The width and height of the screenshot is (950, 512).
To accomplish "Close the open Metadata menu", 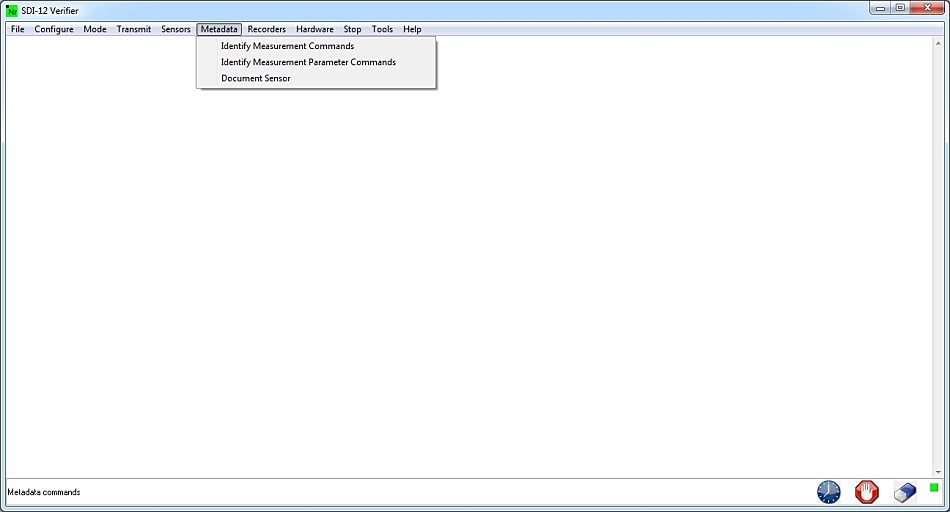I will pos(219,29).
